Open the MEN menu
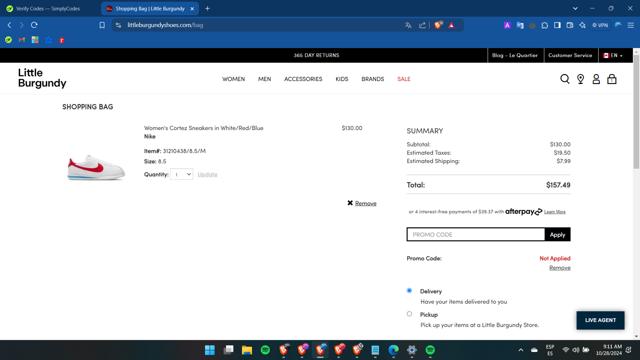Viewport: 640px width, 360px height. (x=264, y=79)
